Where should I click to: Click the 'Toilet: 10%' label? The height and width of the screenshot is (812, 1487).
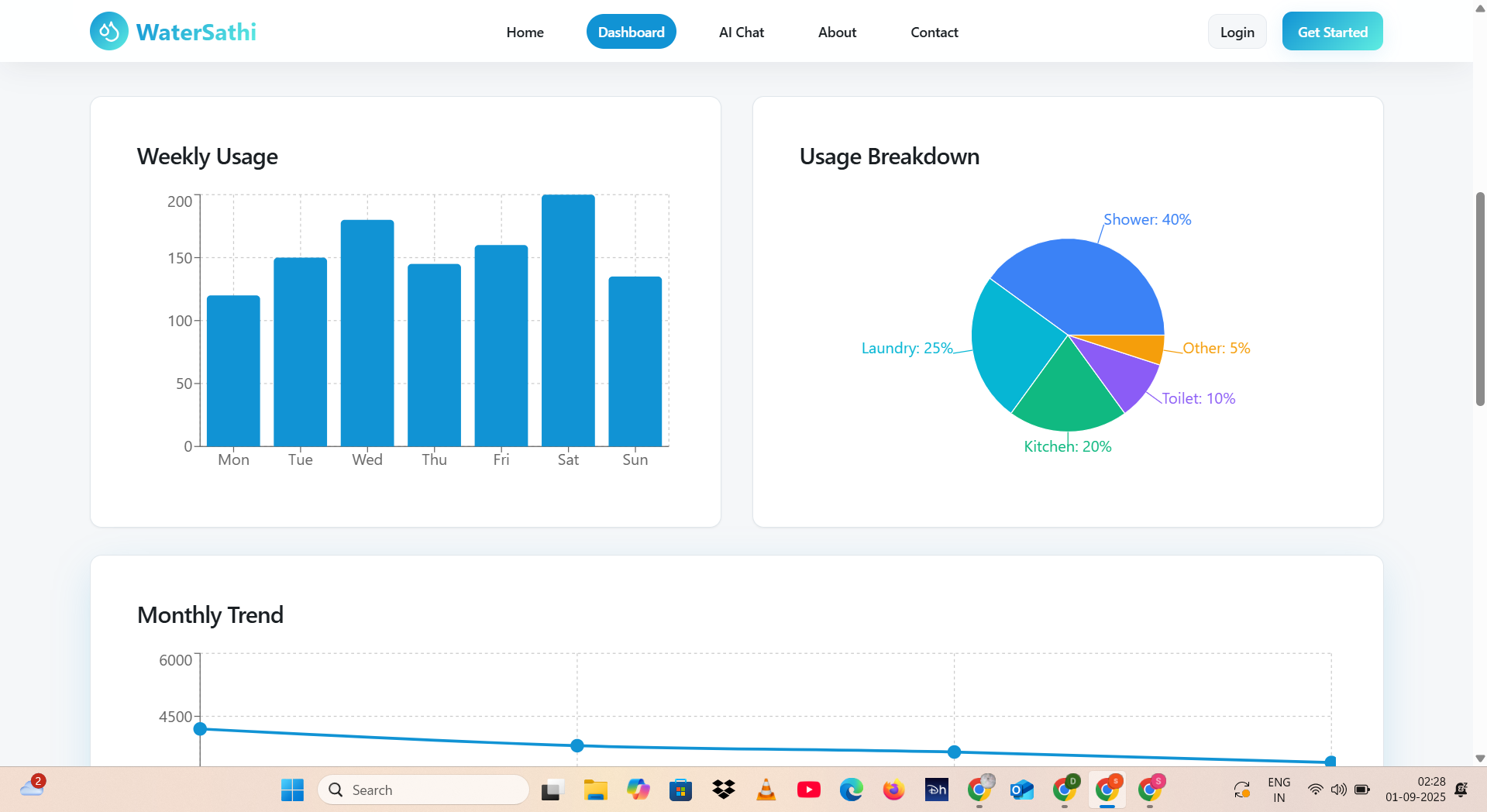click(1198, 398)
